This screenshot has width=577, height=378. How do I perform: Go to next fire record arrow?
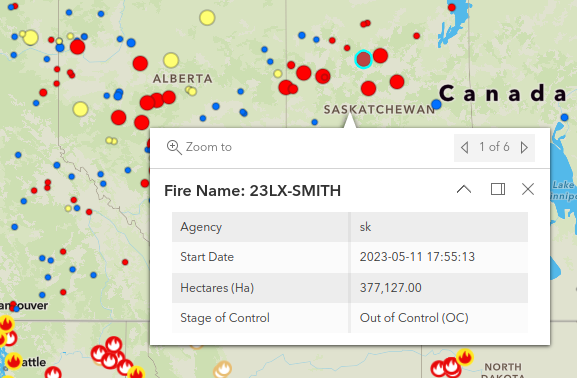[x=524, y=148]
